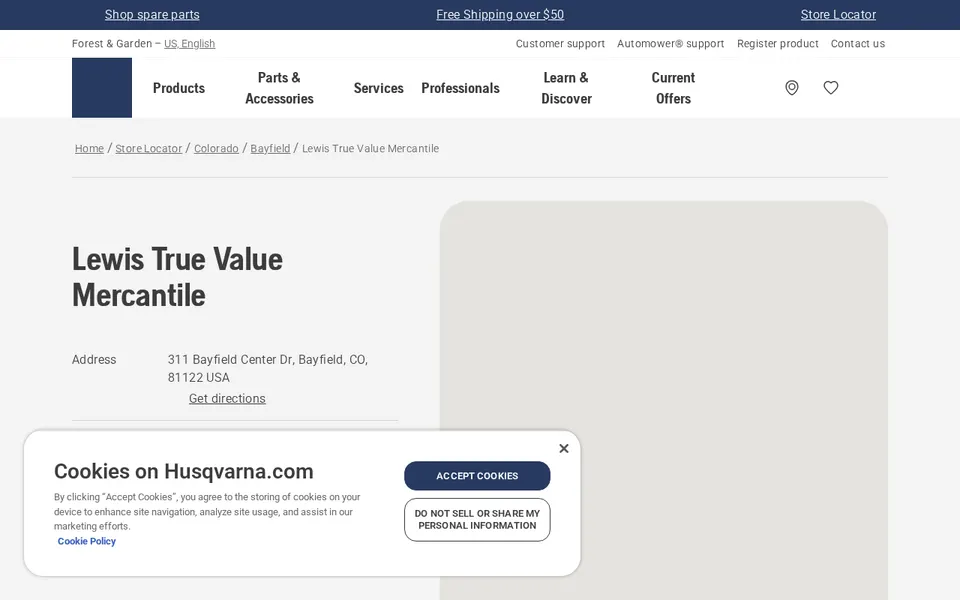The image size is (960, 600).
Task: Go to Home breadcrumb
Action: pos(89,148)
